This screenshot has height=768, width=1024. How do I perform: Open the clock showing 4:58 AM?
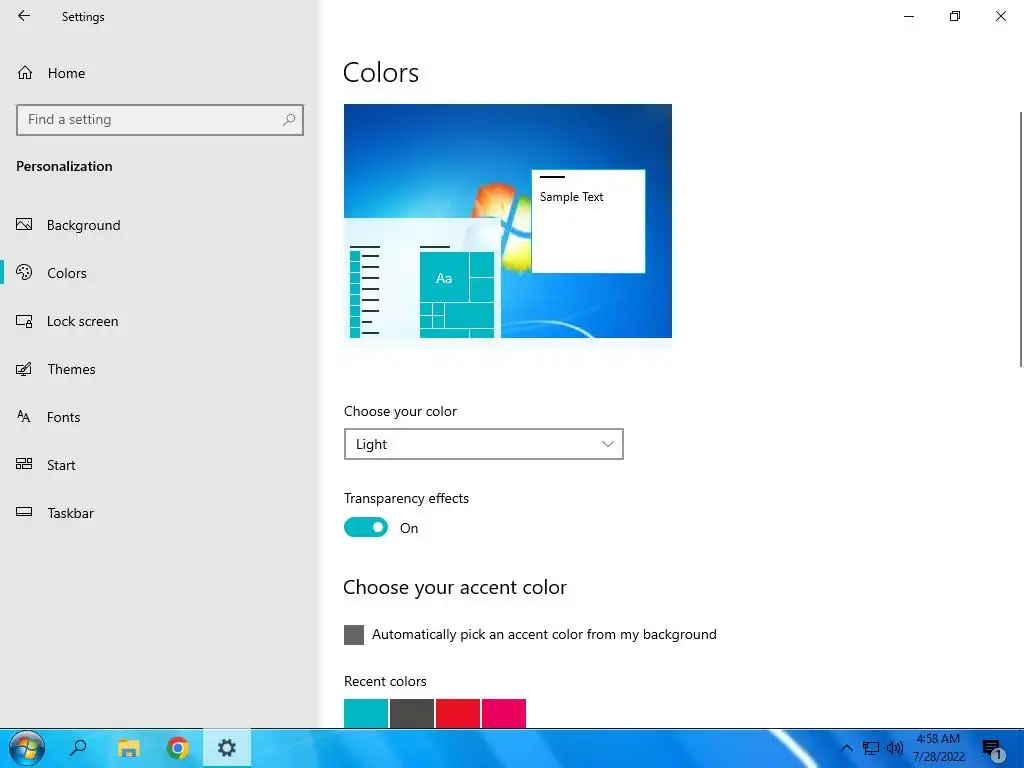click(938, 748)
